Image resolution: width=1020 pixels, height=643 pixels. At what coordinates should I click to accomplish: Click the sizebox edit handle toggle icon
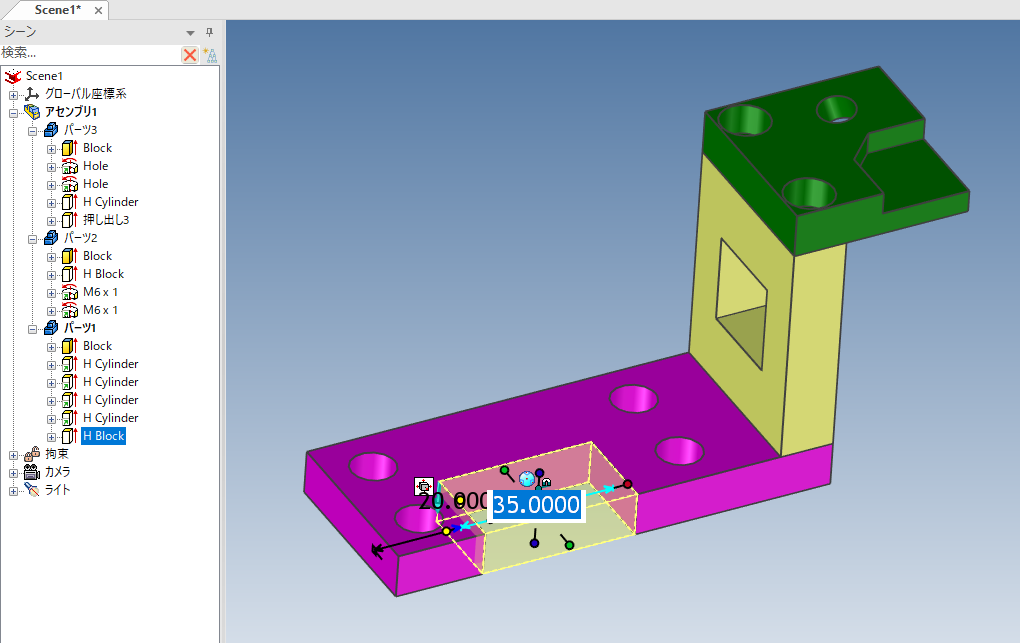point(423,487)
